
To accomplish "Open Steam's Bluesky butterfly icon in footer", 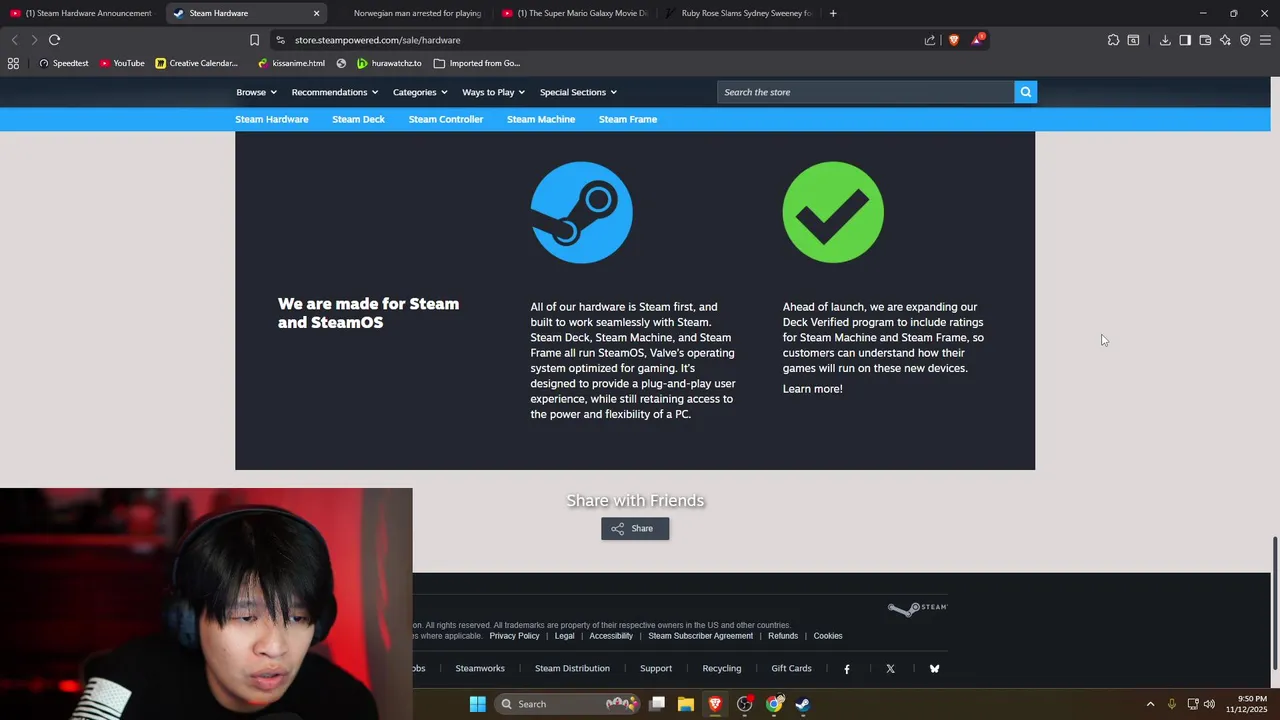I will [934, 669].
